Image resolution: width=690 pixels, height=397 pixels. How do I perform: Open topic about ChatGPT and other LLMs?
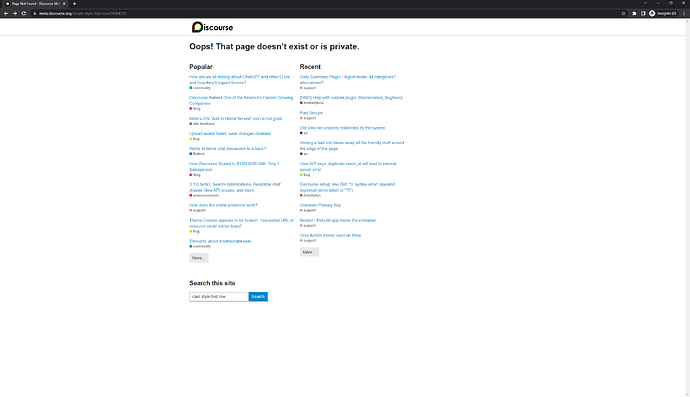point(239,80)
